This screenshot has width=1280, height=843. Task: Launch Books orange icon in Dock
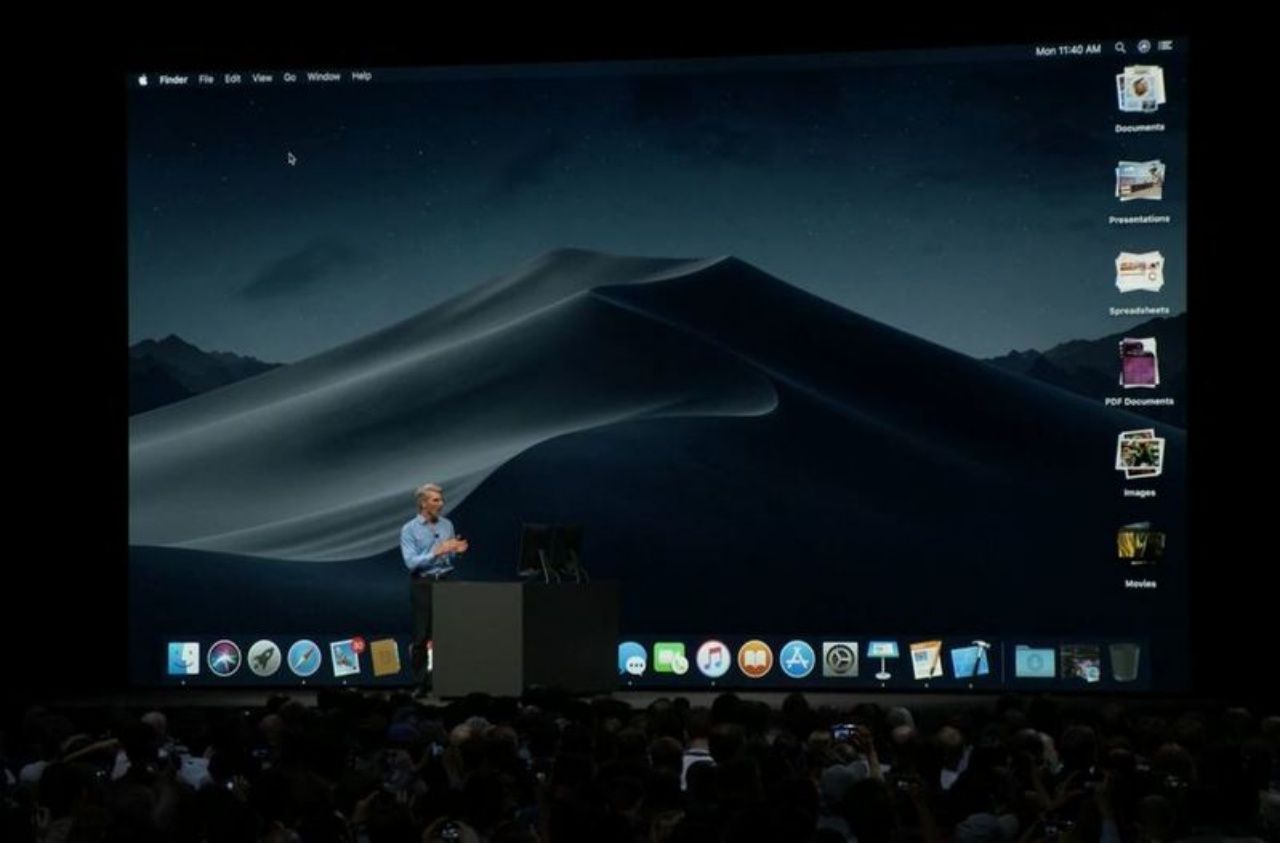pos(755,659)
